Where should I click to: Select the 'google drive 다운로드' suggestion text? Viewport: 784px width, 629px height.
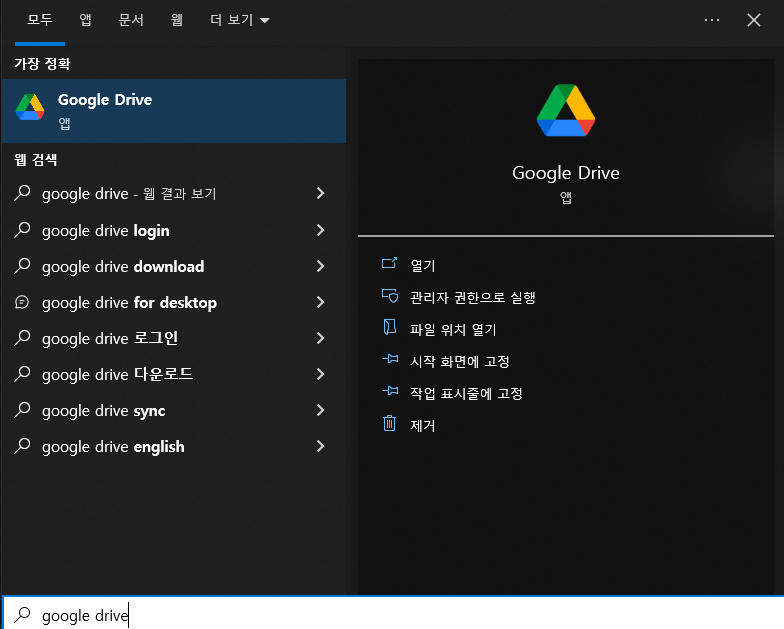coord(118,374)
